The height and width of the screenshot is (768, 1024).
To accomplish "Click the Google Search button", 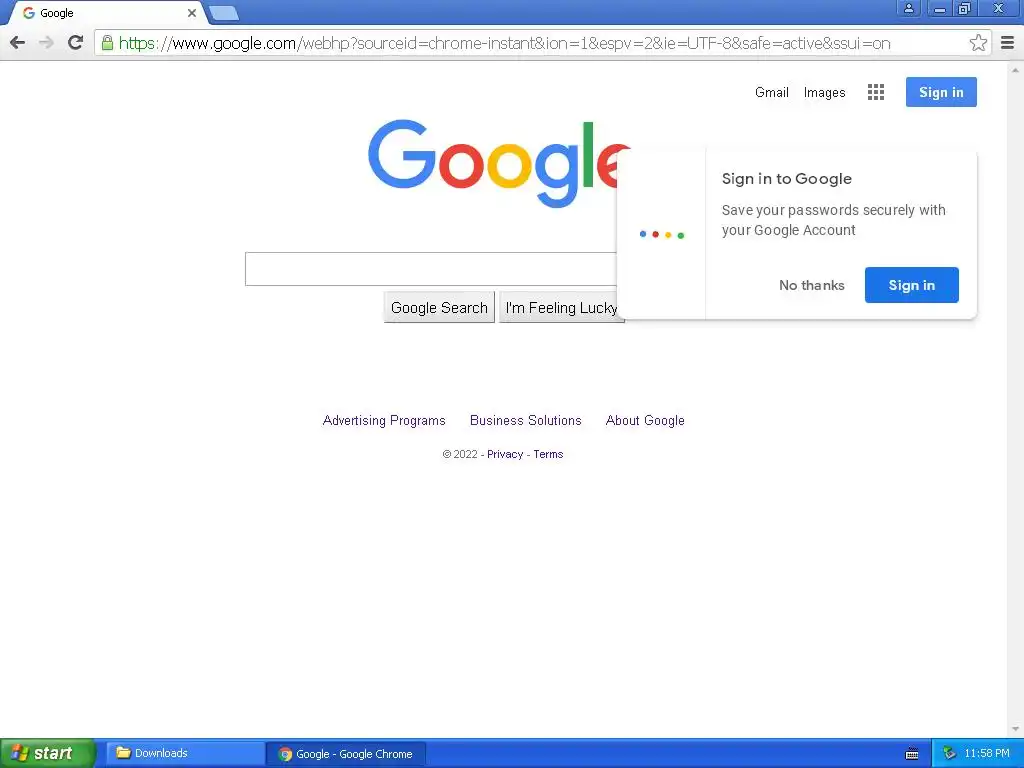I will coord(439,308).
